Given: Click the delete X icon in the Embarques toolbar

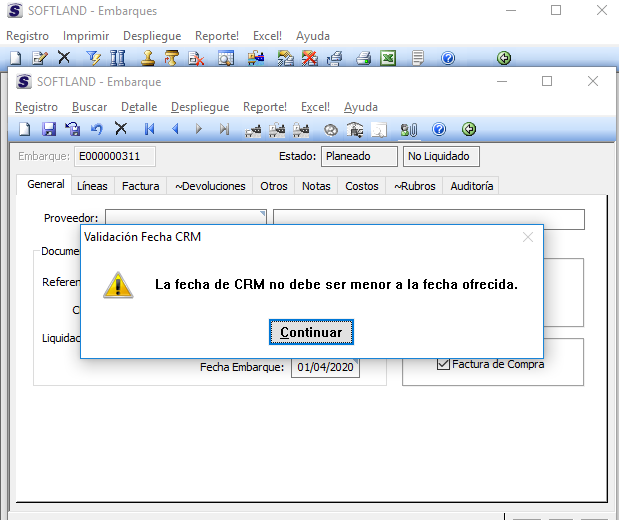Looking at the screenshot, I should point(64,57).
